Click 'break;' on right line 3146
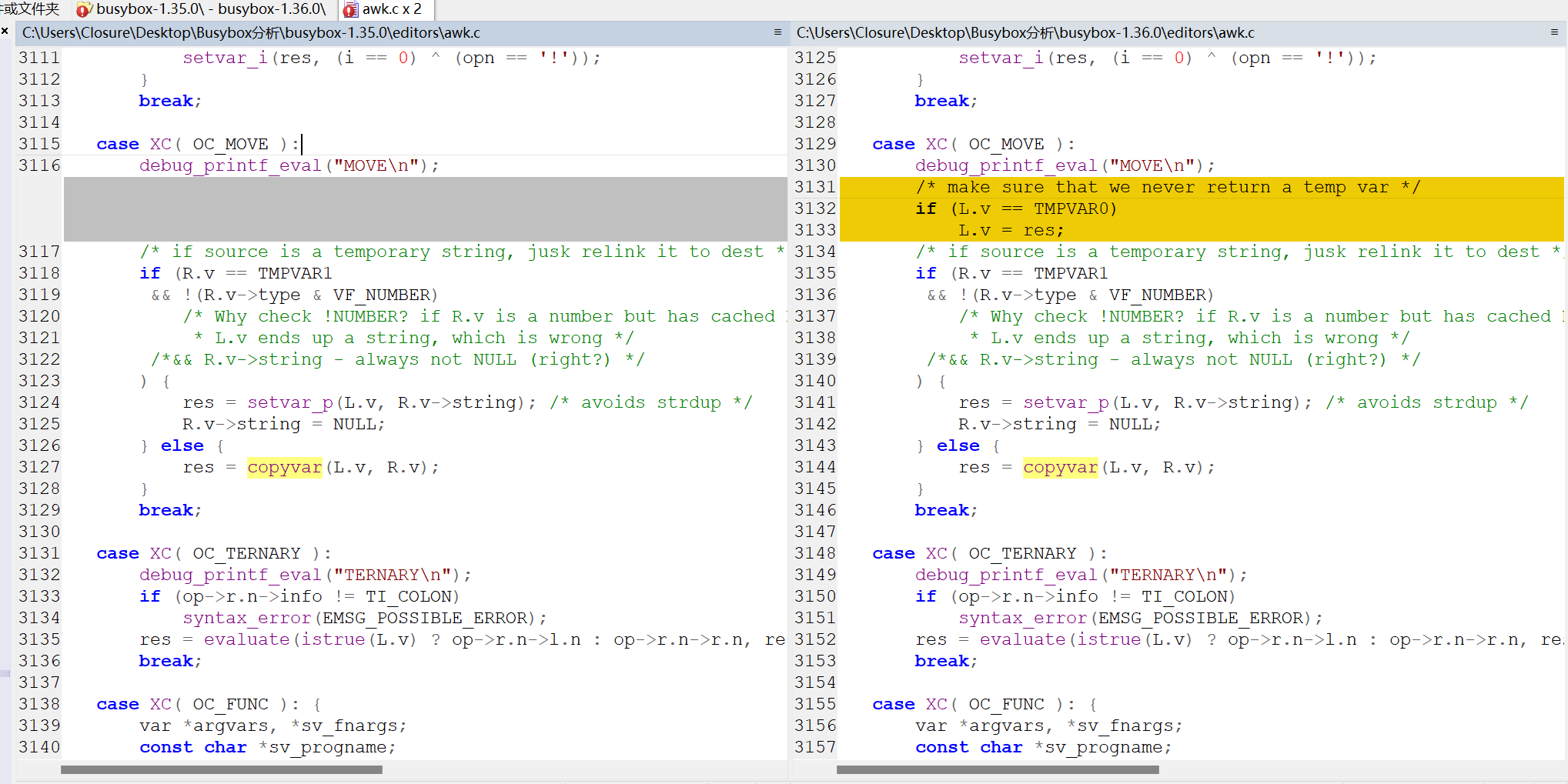 [x=946, y=510]
